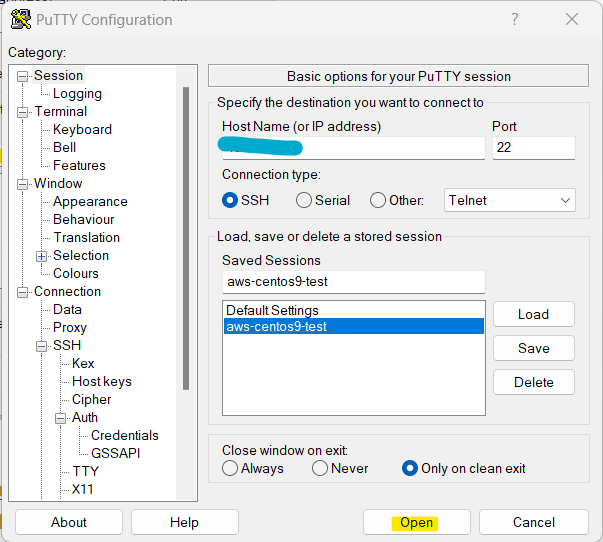The height and width of the screenshot is (542, 603).
Task: Open the Proxy category
Action: pos(70,328)
